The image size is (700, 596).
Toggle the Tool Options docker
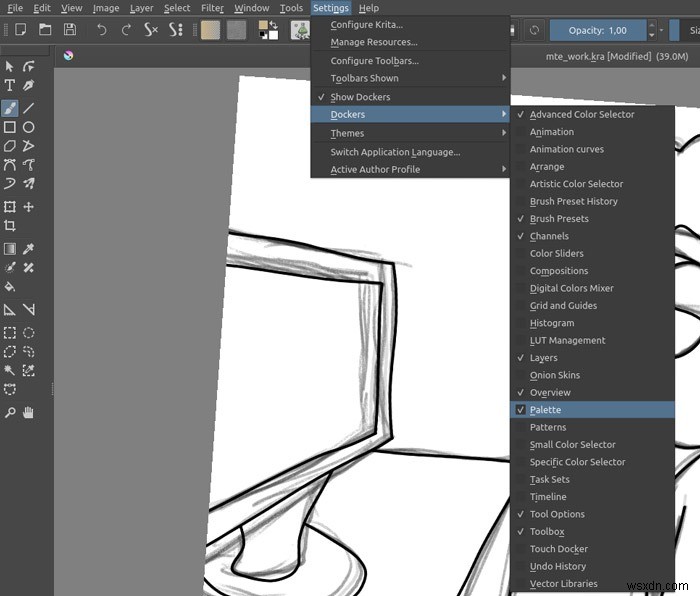[592, 514]
